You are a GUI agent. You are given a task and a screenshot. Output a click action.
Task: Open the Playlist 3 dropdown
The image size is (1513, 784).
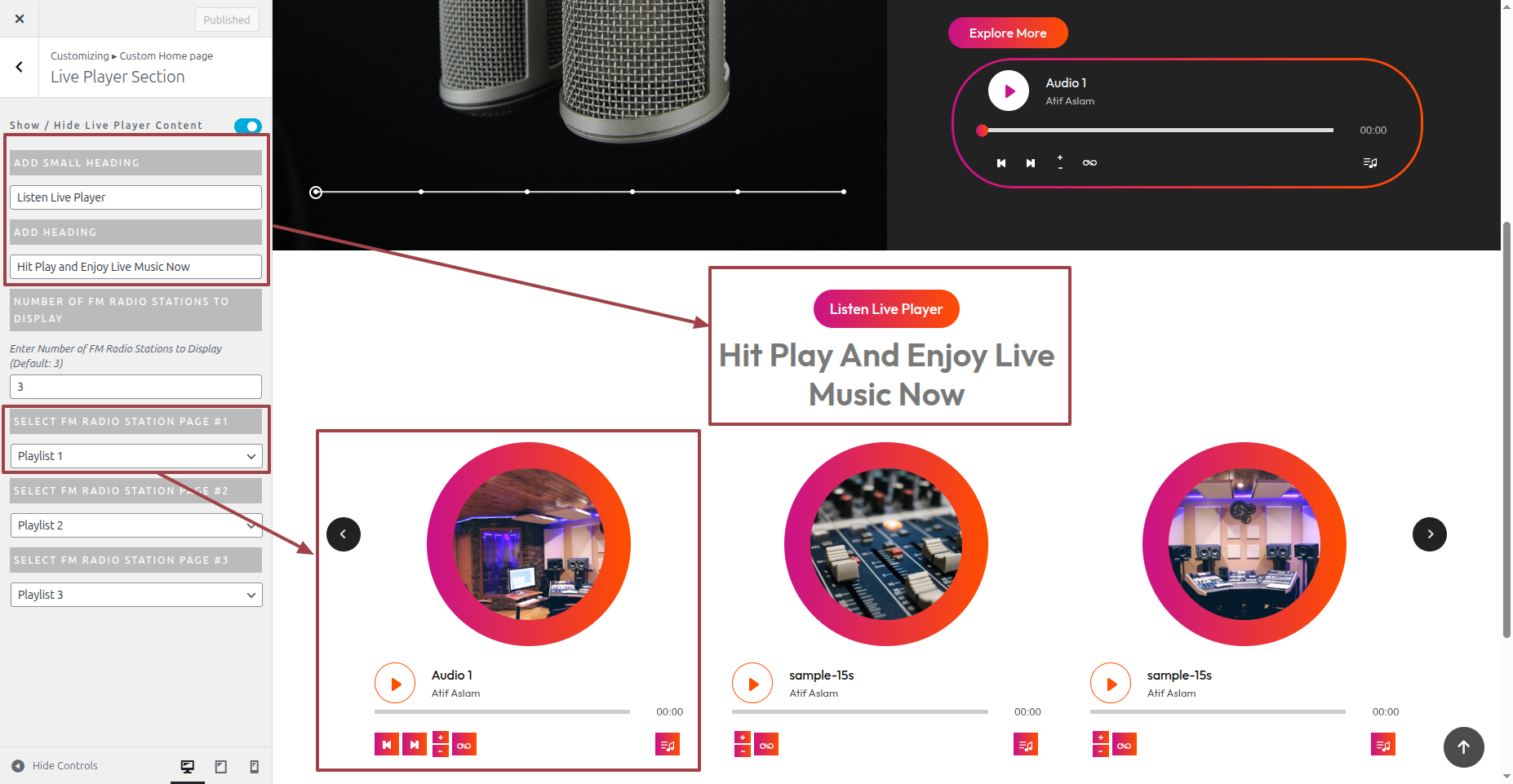pyautogui.click(x=136, y=595)
